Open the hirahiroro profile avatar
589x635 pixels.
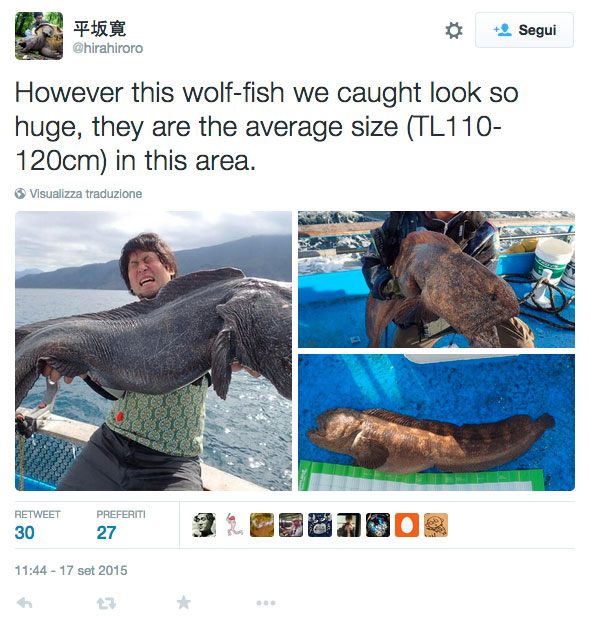coord(39,36)
